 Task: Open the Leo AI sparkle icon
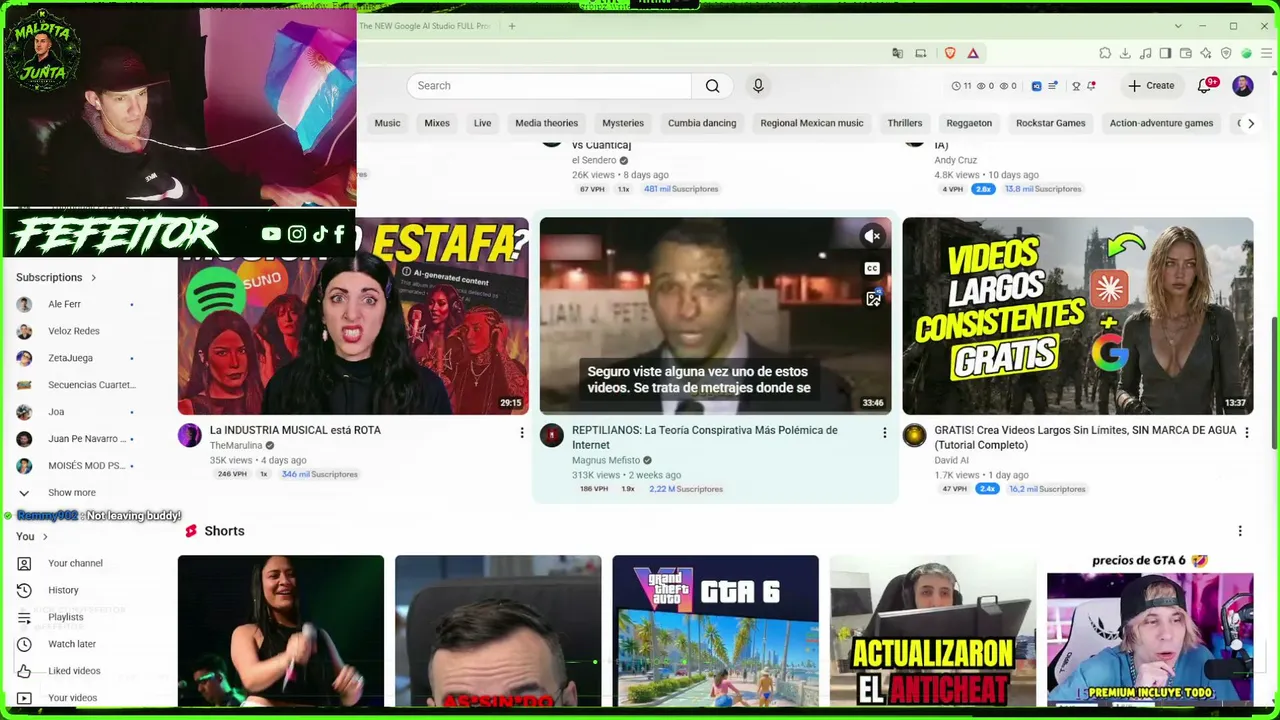[1206, 53]
